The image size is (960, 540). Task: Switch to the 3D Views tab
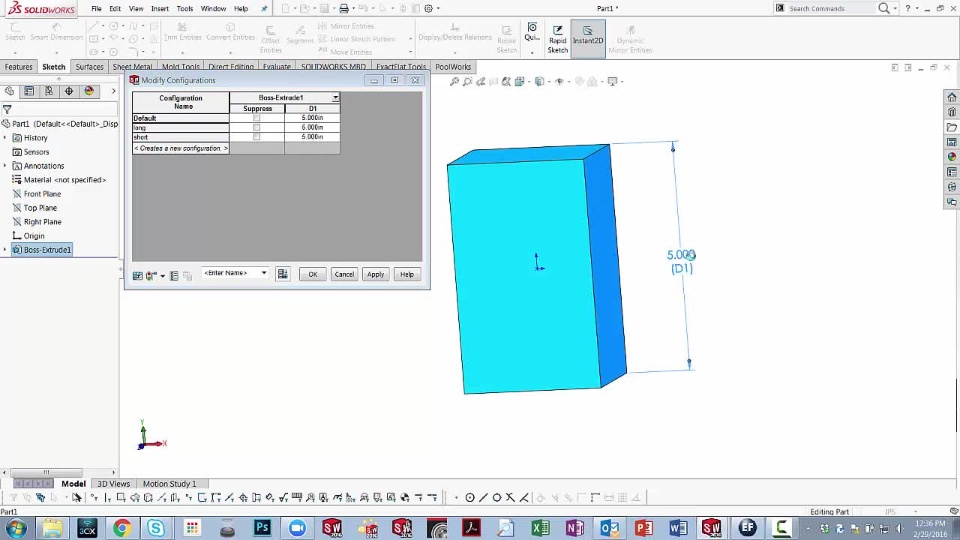click(113, 484)
